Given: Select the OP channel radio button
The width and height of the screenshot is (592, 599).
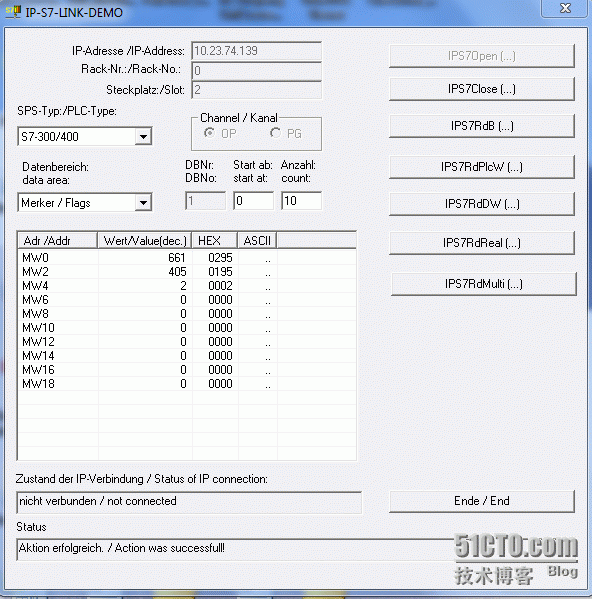Looking at the screenshot, I should pyautogui.click(x=209, y=133).
